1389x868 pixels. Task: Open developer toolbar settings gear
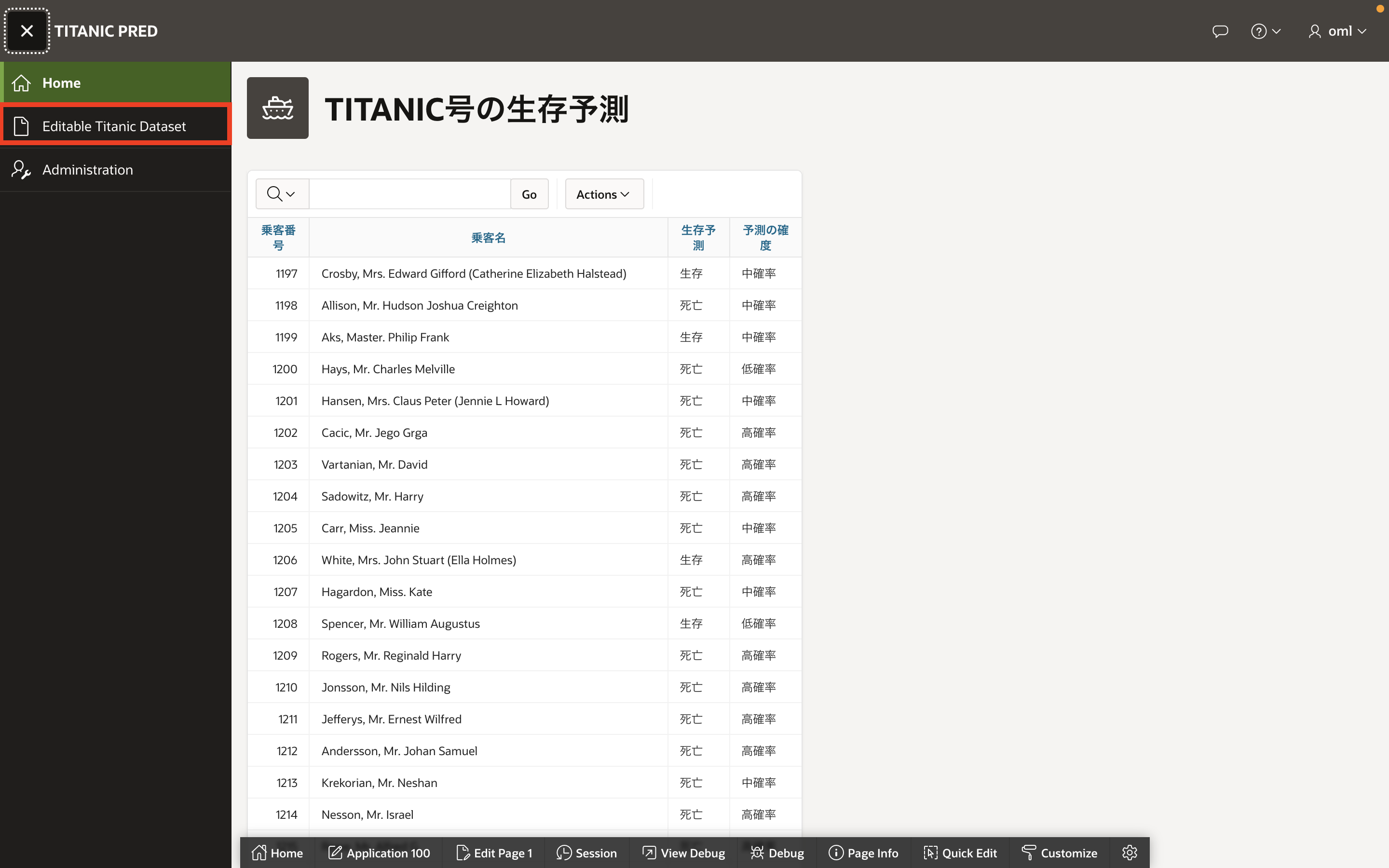coord(1130,853)
